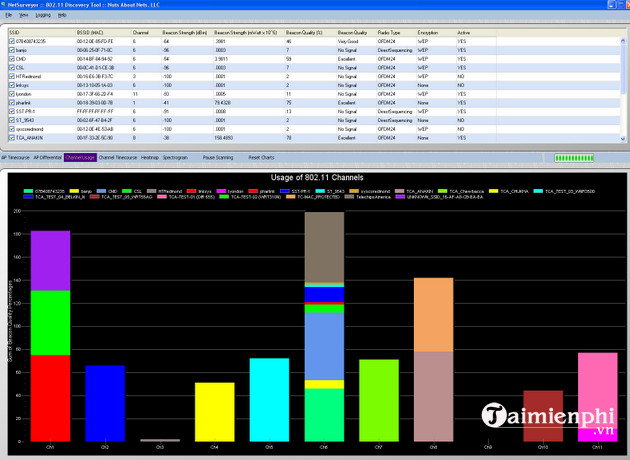Uncheck the pharlink network checkbox
630x460 pixels.
(12, 103)
